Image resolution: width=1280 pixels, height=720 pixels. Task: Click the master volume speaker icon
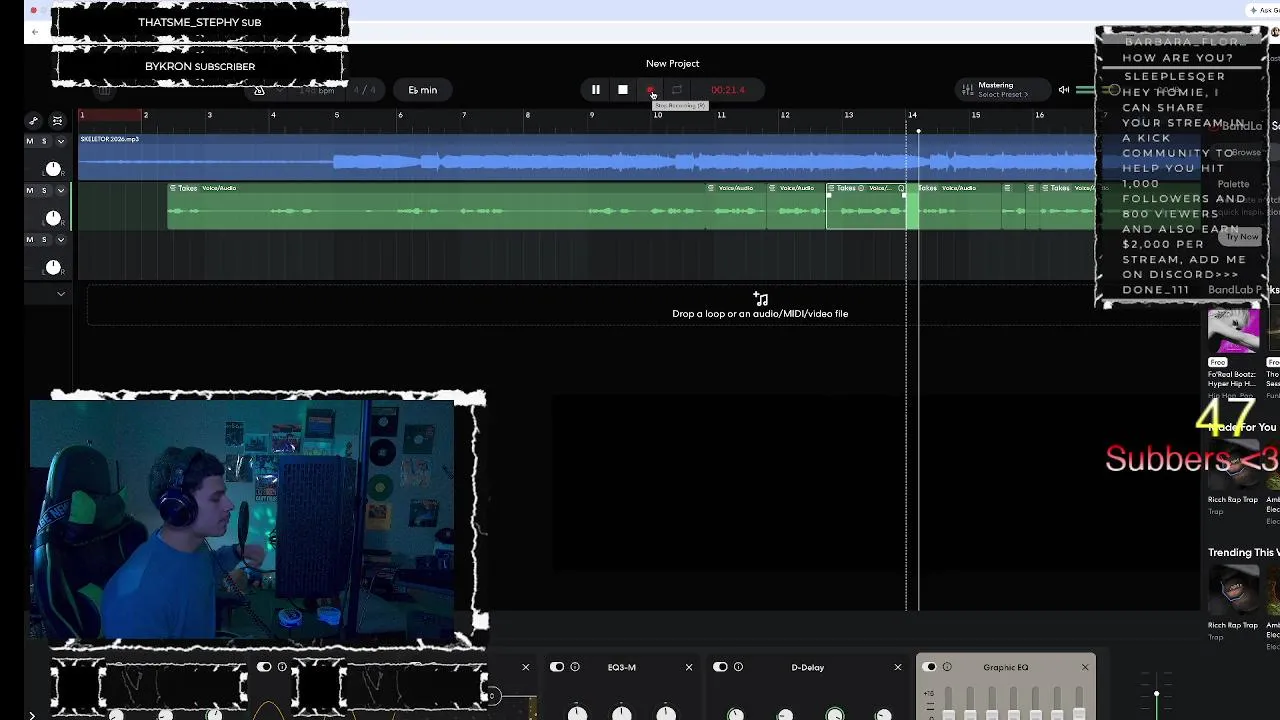click(1064, 90)
